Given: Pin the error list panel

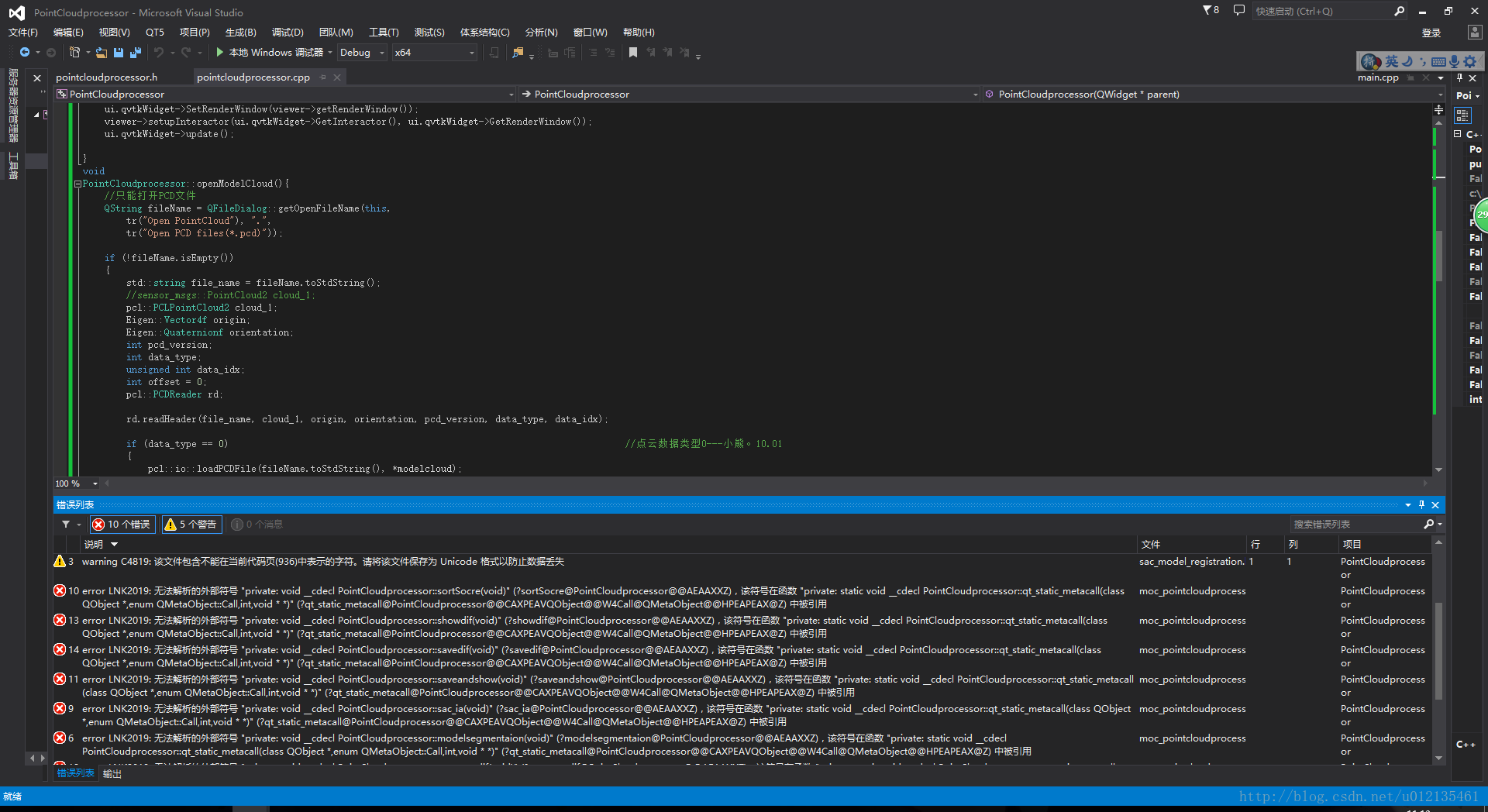Looking at the screenshot, I should pos(1421,504).
